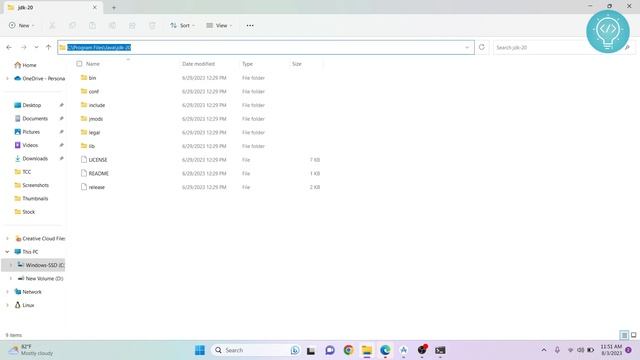Sort by the Name column header

click(x=93, y=64)
